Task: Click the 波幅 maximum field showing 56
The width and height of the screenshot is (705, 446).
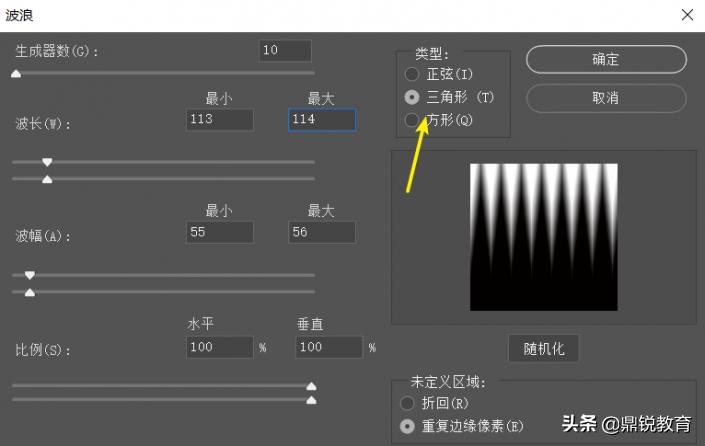Action: (x=322, y=232)
